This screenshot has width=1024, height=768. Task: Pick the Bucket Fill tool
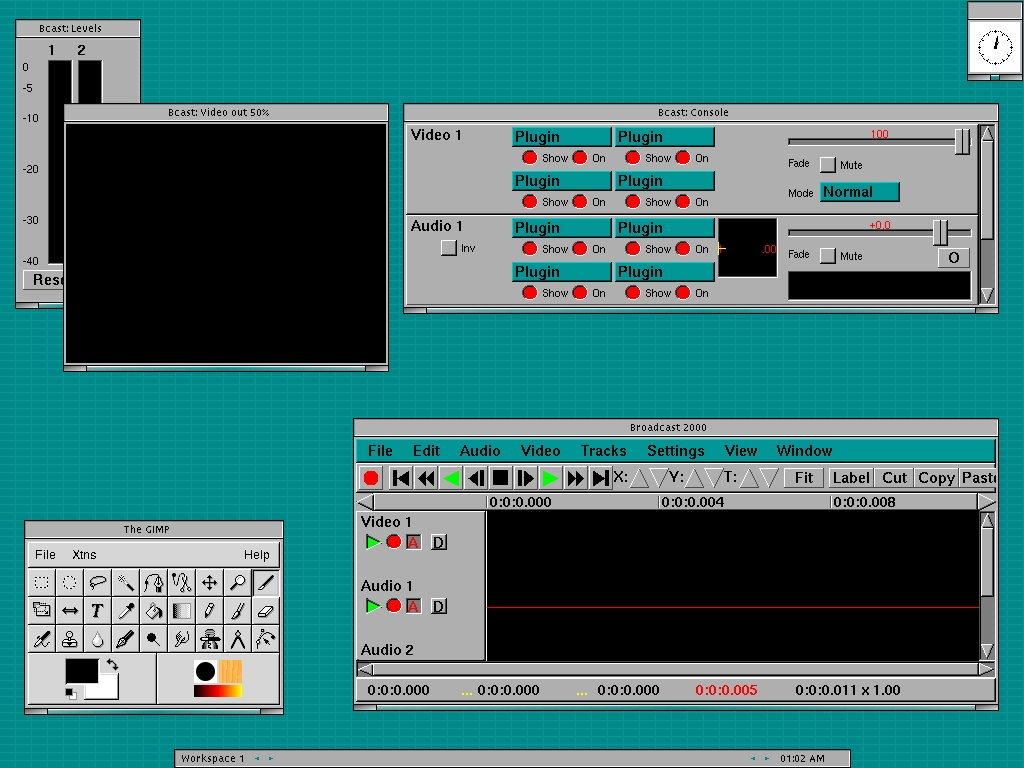153,610
